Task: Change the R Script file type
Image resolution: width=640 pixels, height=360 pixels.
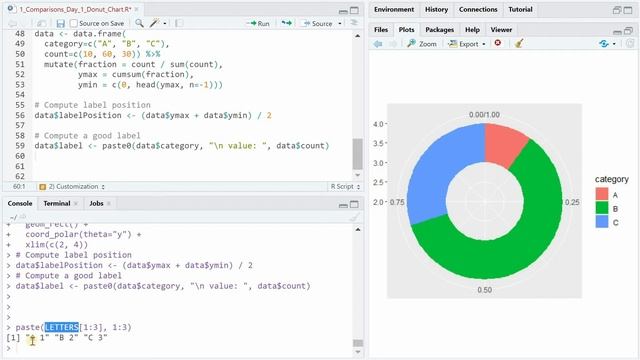Action: [345, 187]
